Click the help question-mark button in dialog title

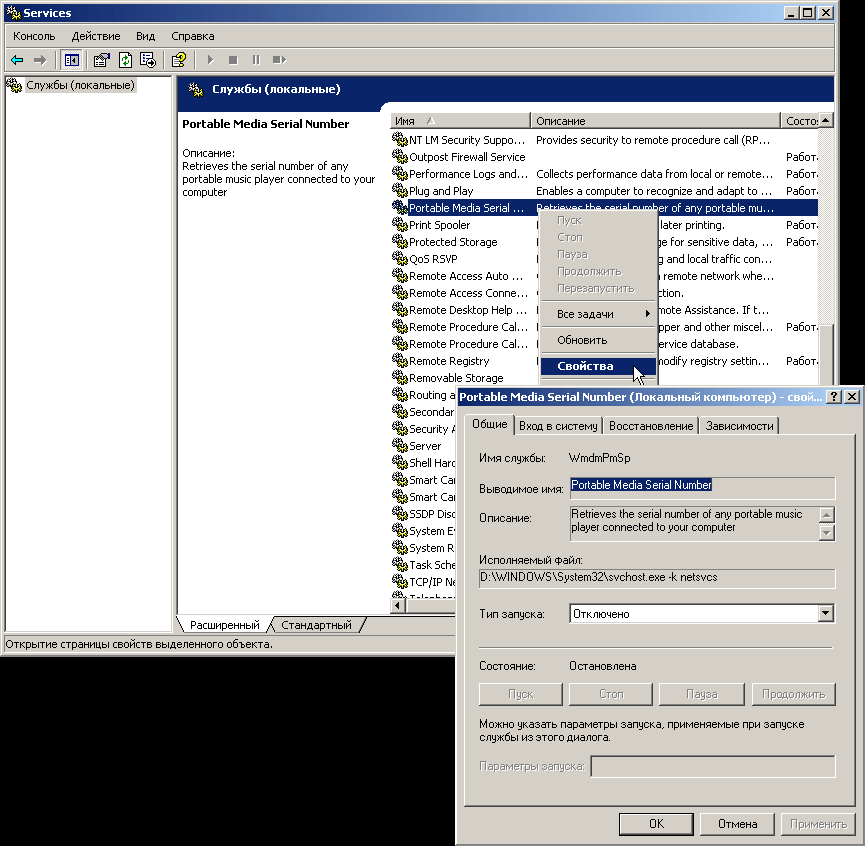tap(834, 397)
